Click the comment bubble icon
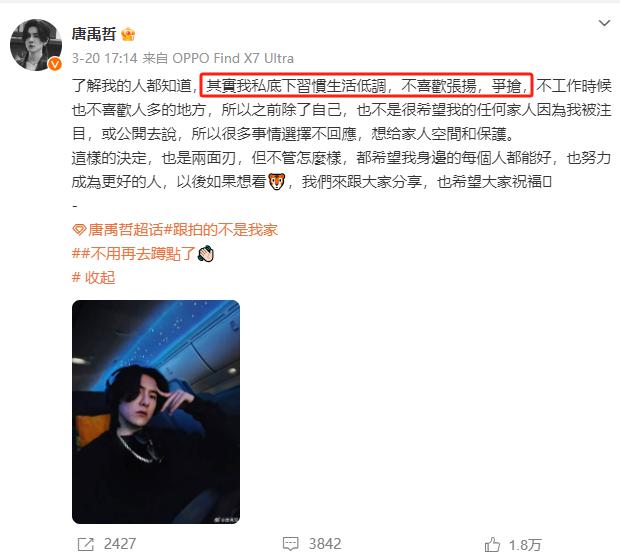The image size is (620, 559). tap(291, 544)
